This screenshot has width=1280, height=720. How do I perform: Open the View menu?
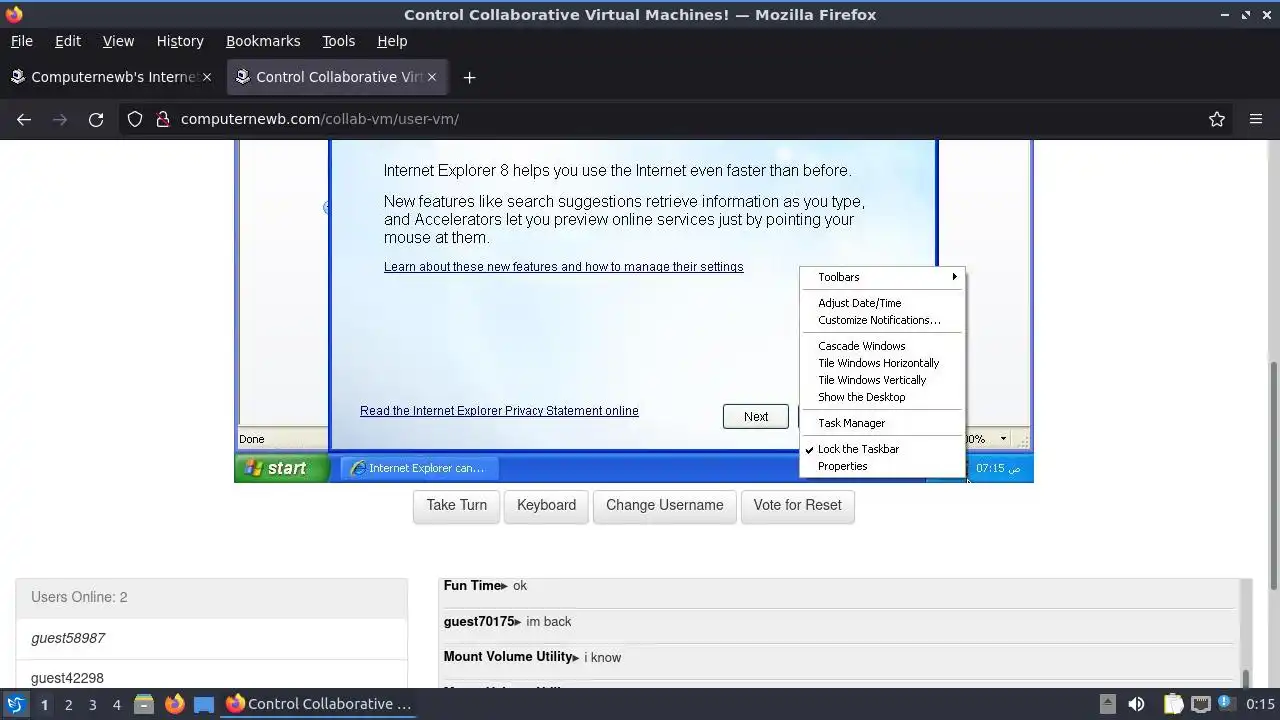coord(118,41)
